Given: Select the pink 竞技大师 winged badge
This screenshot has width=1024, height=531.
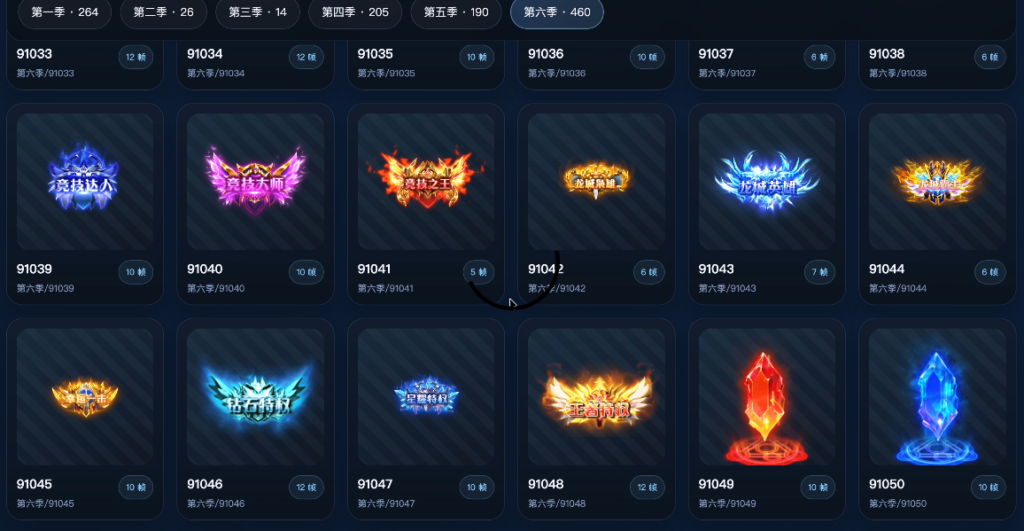Looking at the screenshot, I should 255,182.
